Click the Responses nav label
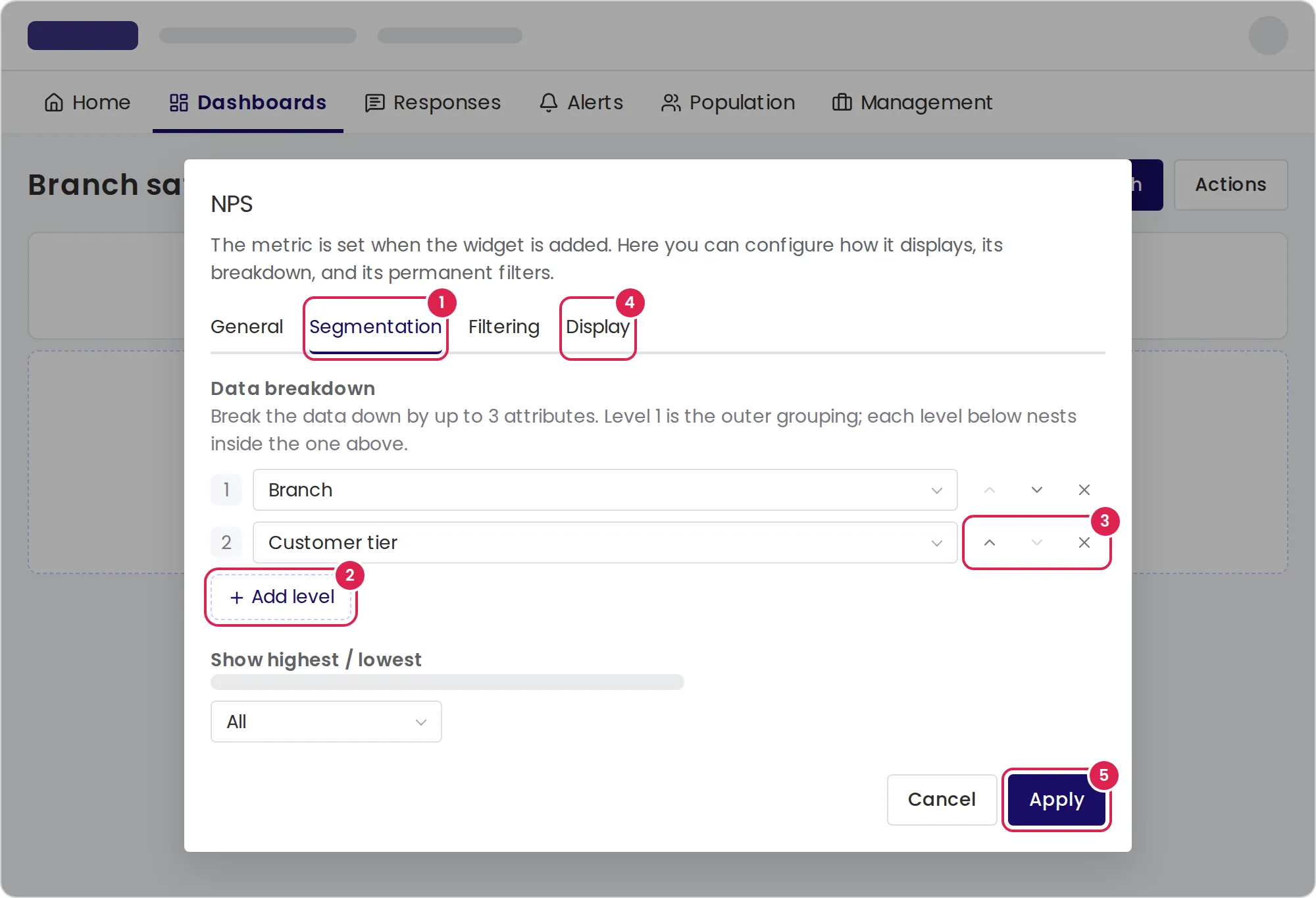1316x898 pixels. pyautogui.click(x=447, y=103)
